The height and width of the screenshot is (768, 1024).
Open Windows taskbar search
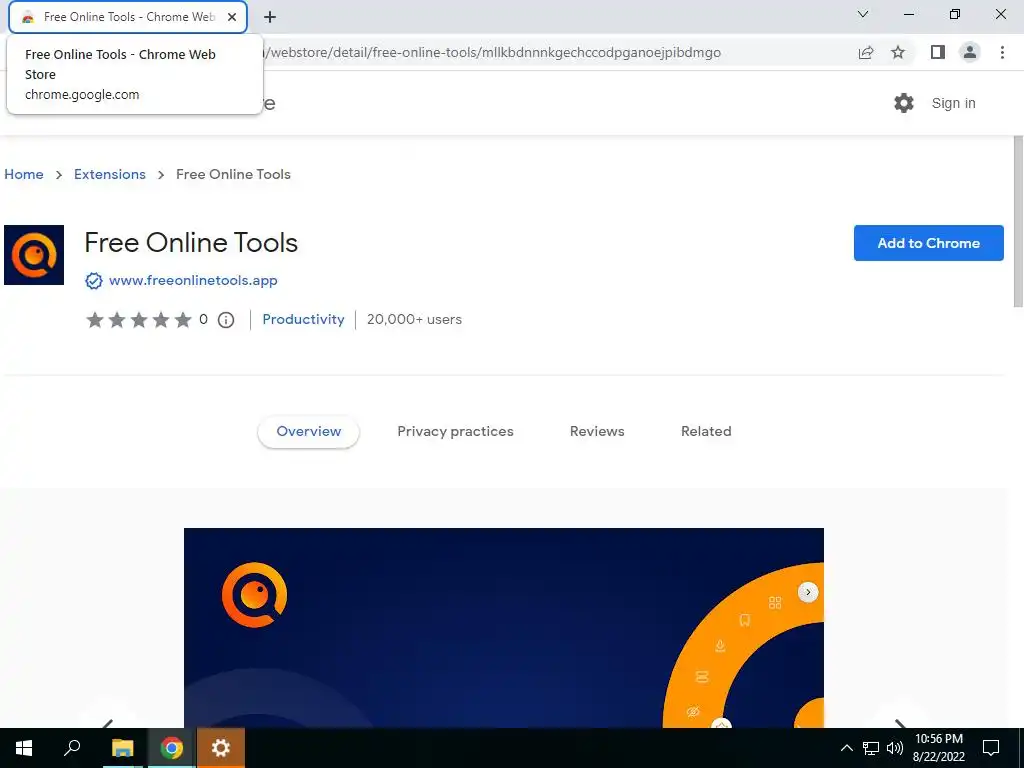(72, 748)
